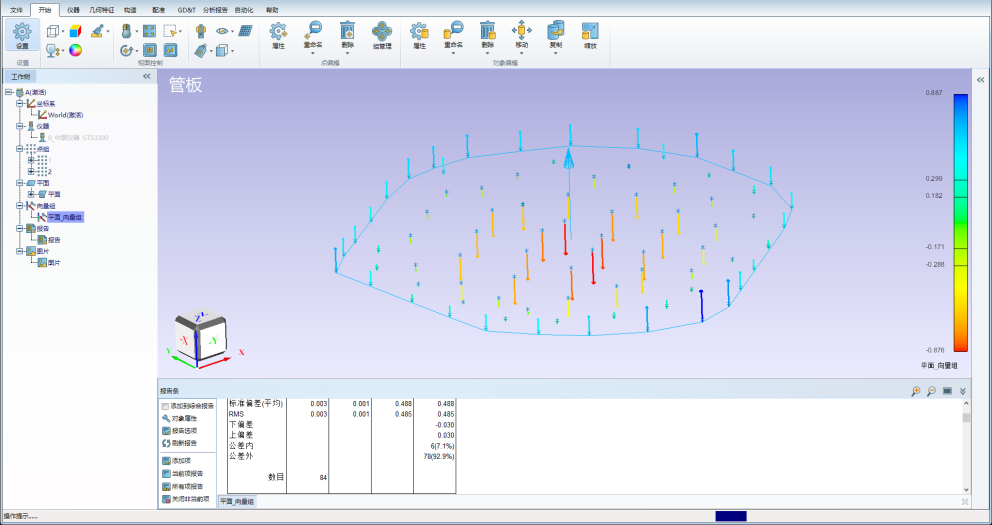Screen dimensions: 992x525
Task: Open the 复制 dropdown in object editing
Action: (556, 53)
